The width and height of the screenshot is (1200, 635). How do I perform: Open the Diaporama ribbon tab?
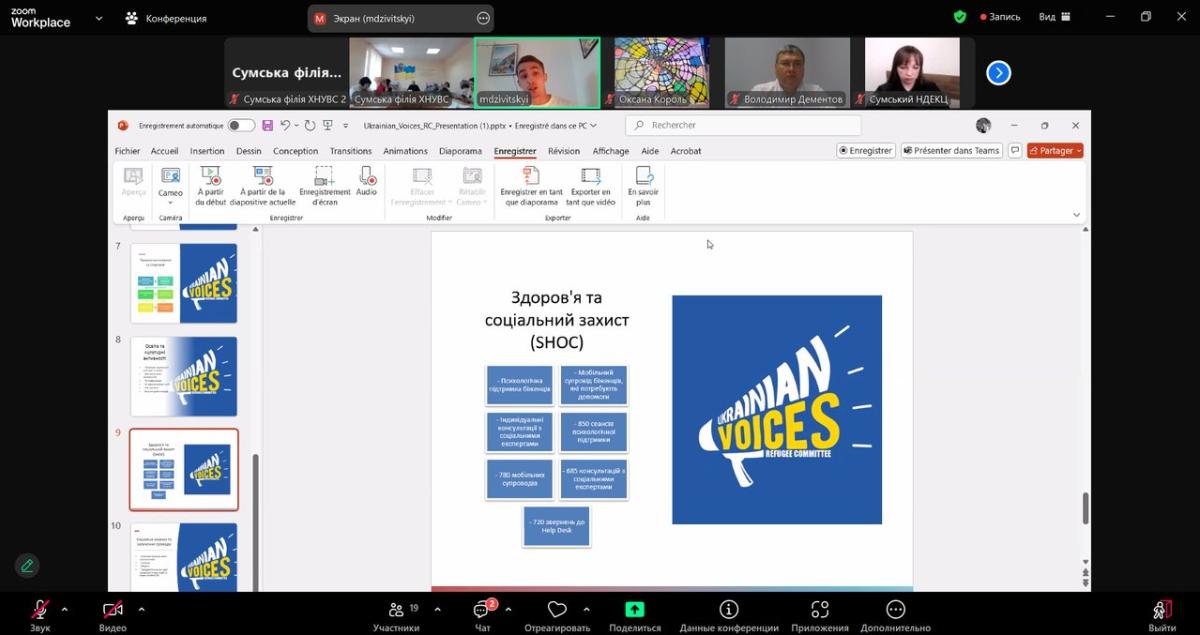click(460, 151)
